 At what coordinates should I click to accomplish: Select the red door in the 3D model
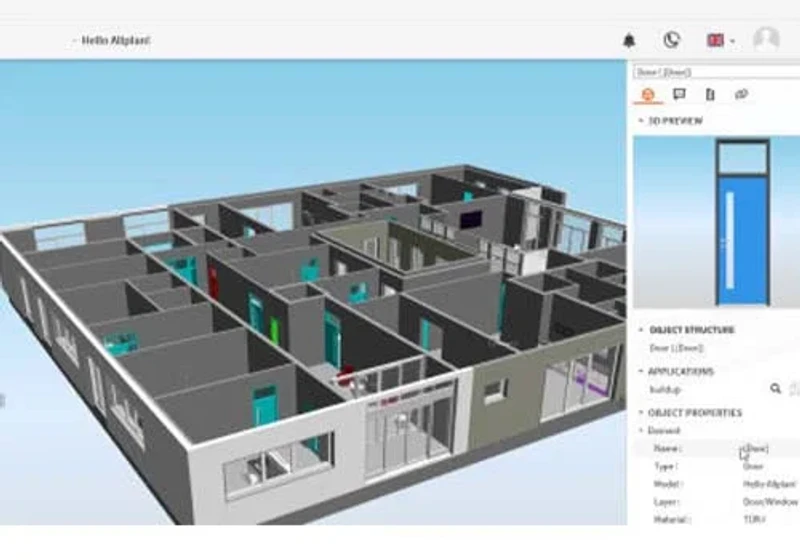pos(213,283)
